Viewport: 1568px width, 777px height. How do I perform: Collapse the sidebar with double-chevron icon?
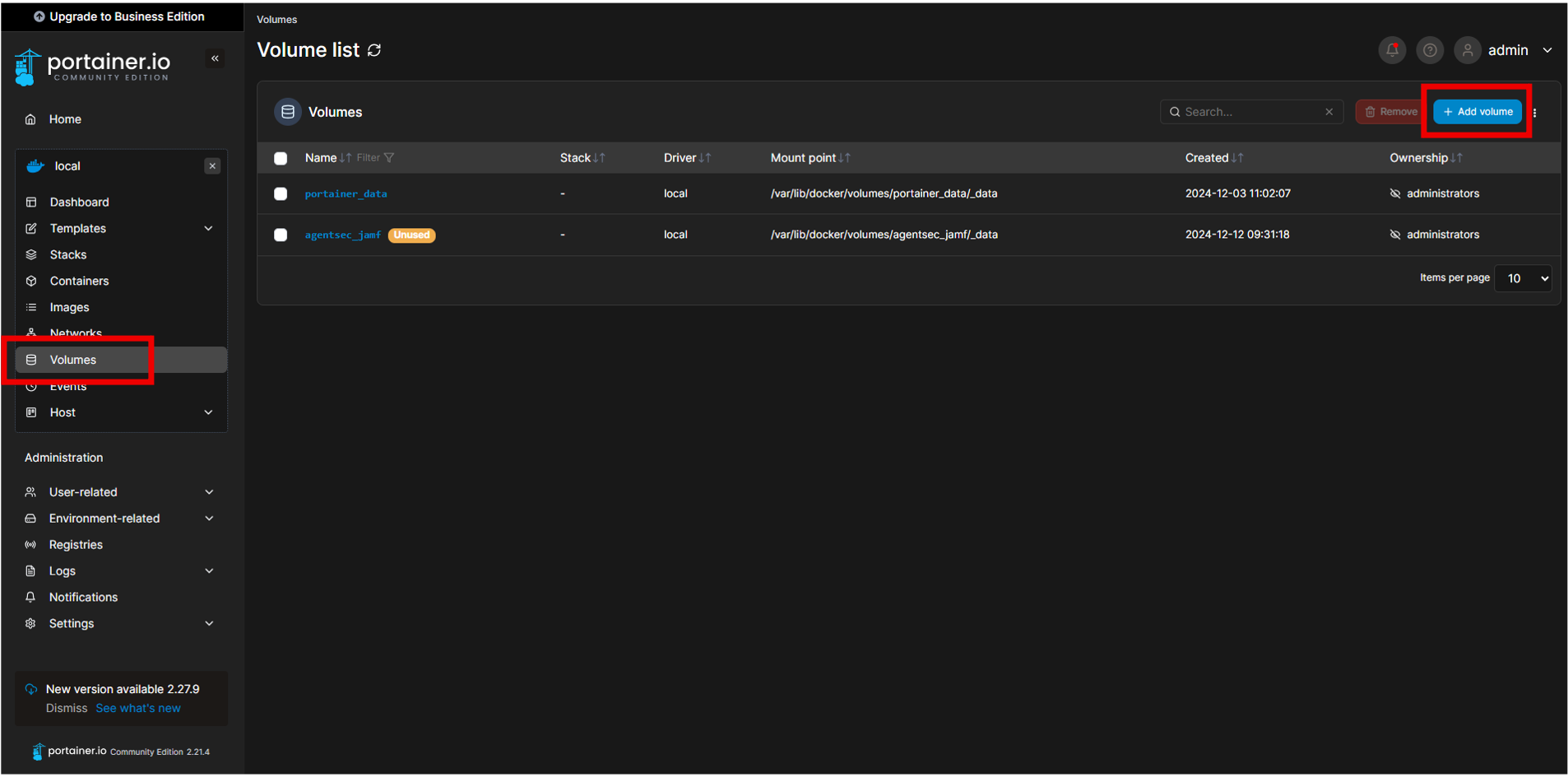tap(215, 58)
